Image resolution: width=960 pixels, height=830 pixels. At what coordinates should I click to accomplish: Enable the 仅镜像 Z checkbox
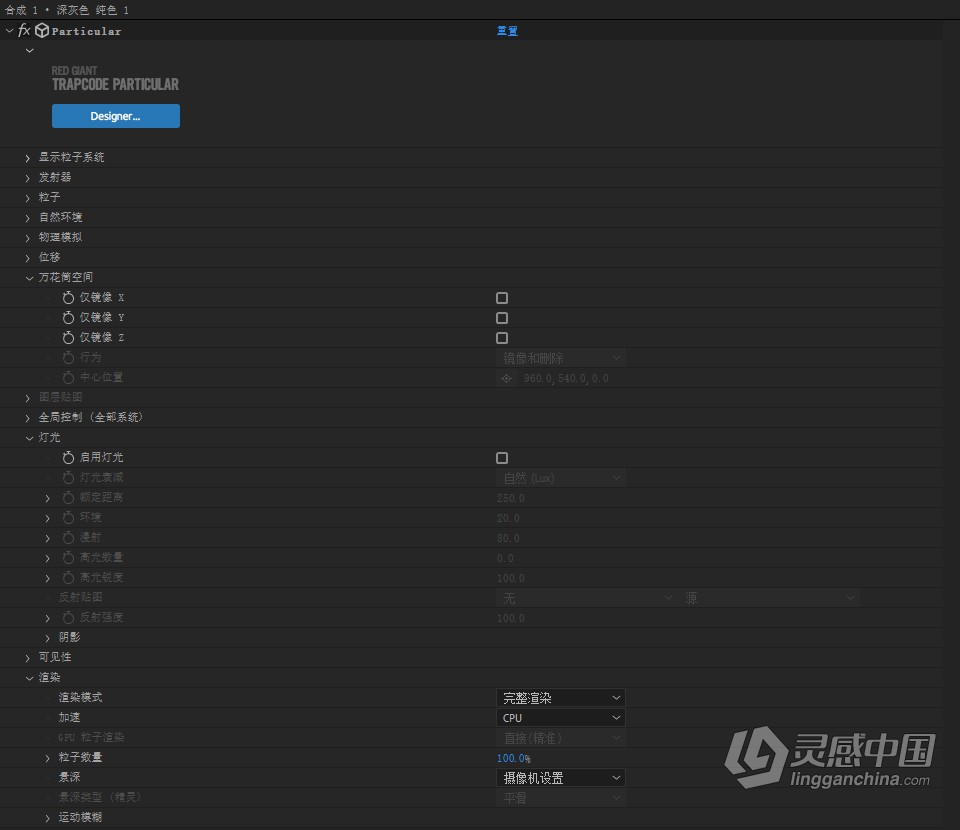coord(502,338)
